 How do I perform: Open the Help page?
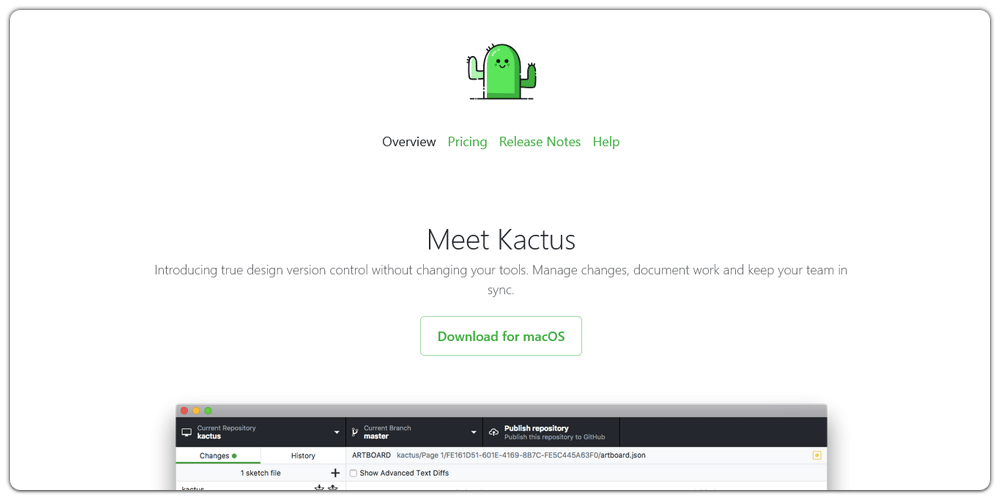606,142
